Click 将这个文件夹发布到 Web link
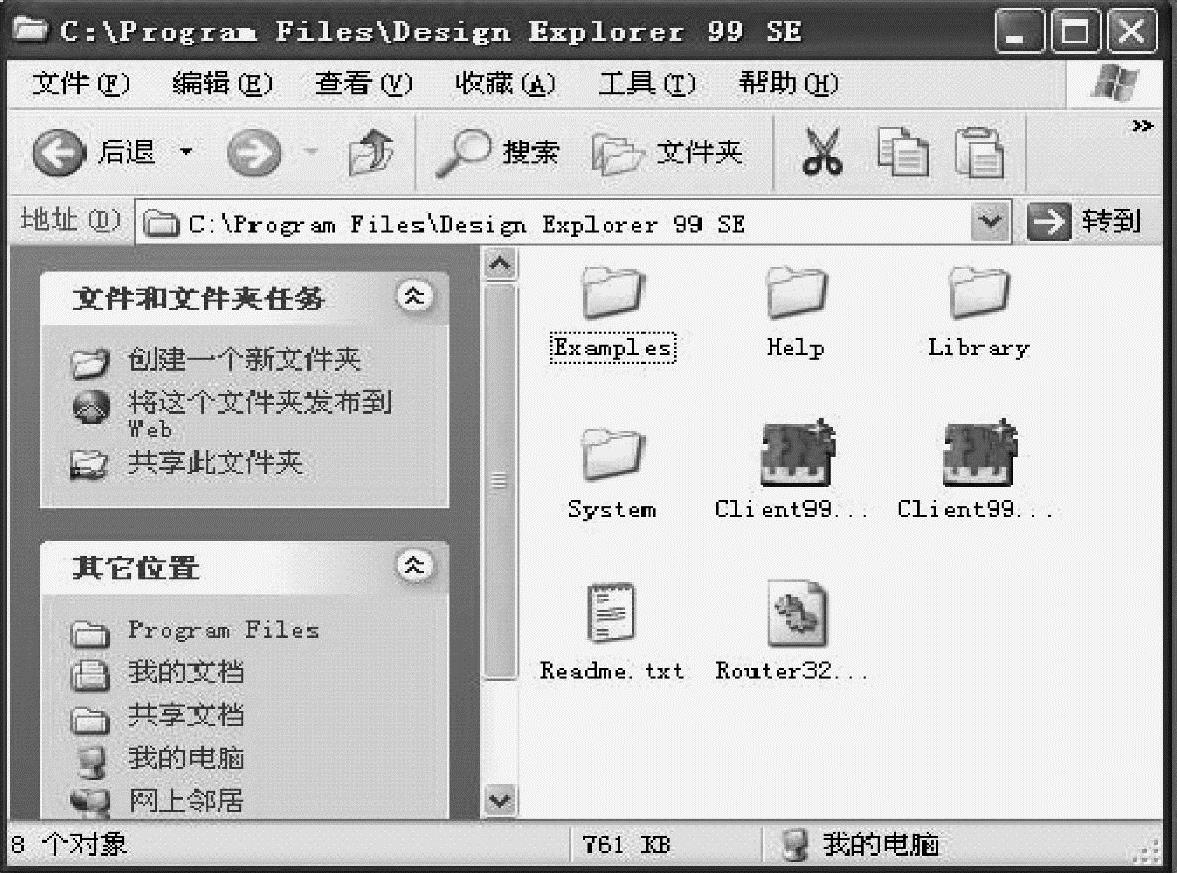Viewport: 1177px width, 873px height. pos(260,412)
